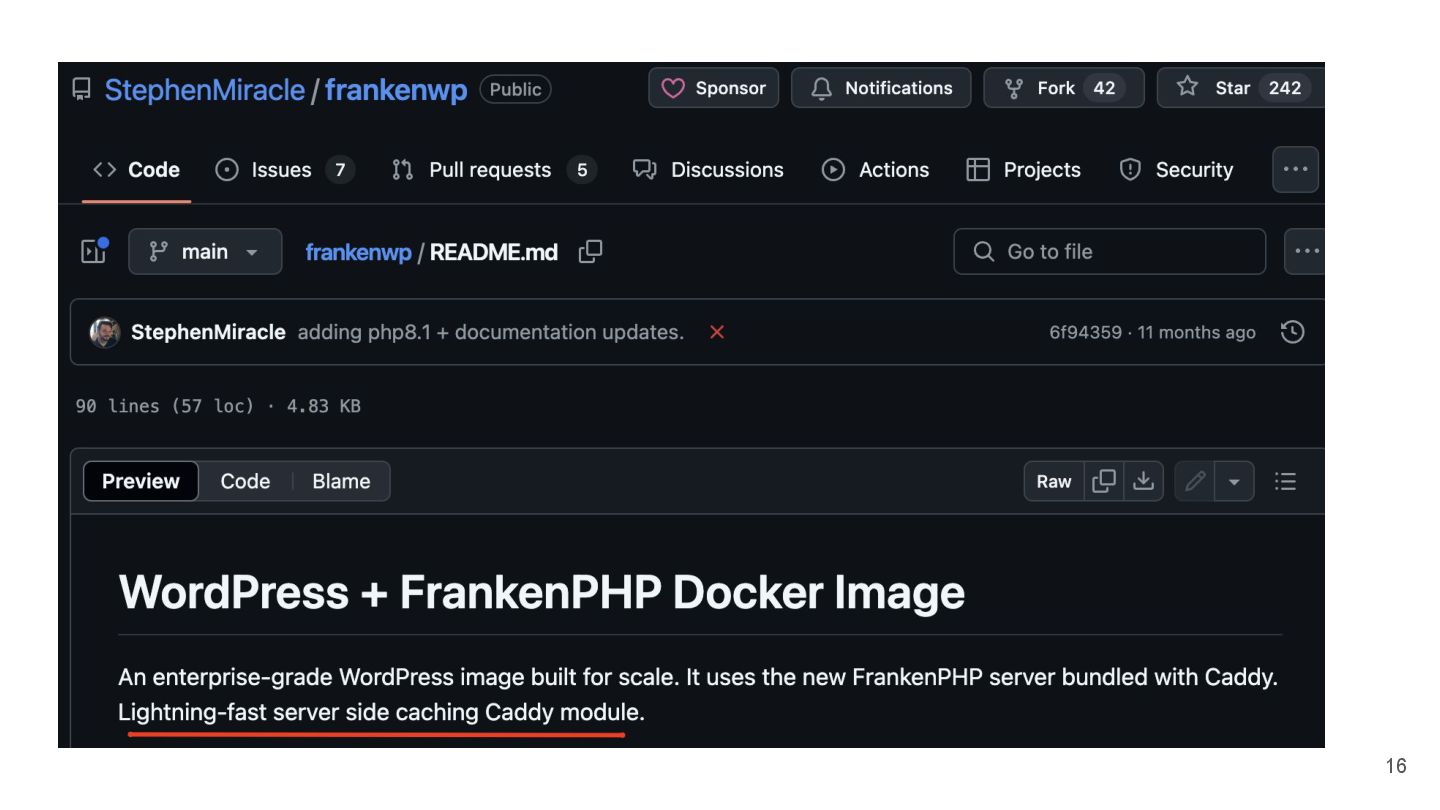This screenshot has height=810, width=1440.
Task: Open the main branch dropdown
Action: (205, 252)
